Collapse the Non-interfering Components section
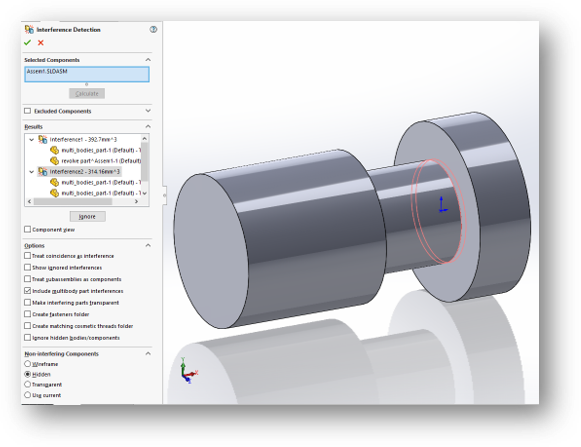 [x=148, y=354]
